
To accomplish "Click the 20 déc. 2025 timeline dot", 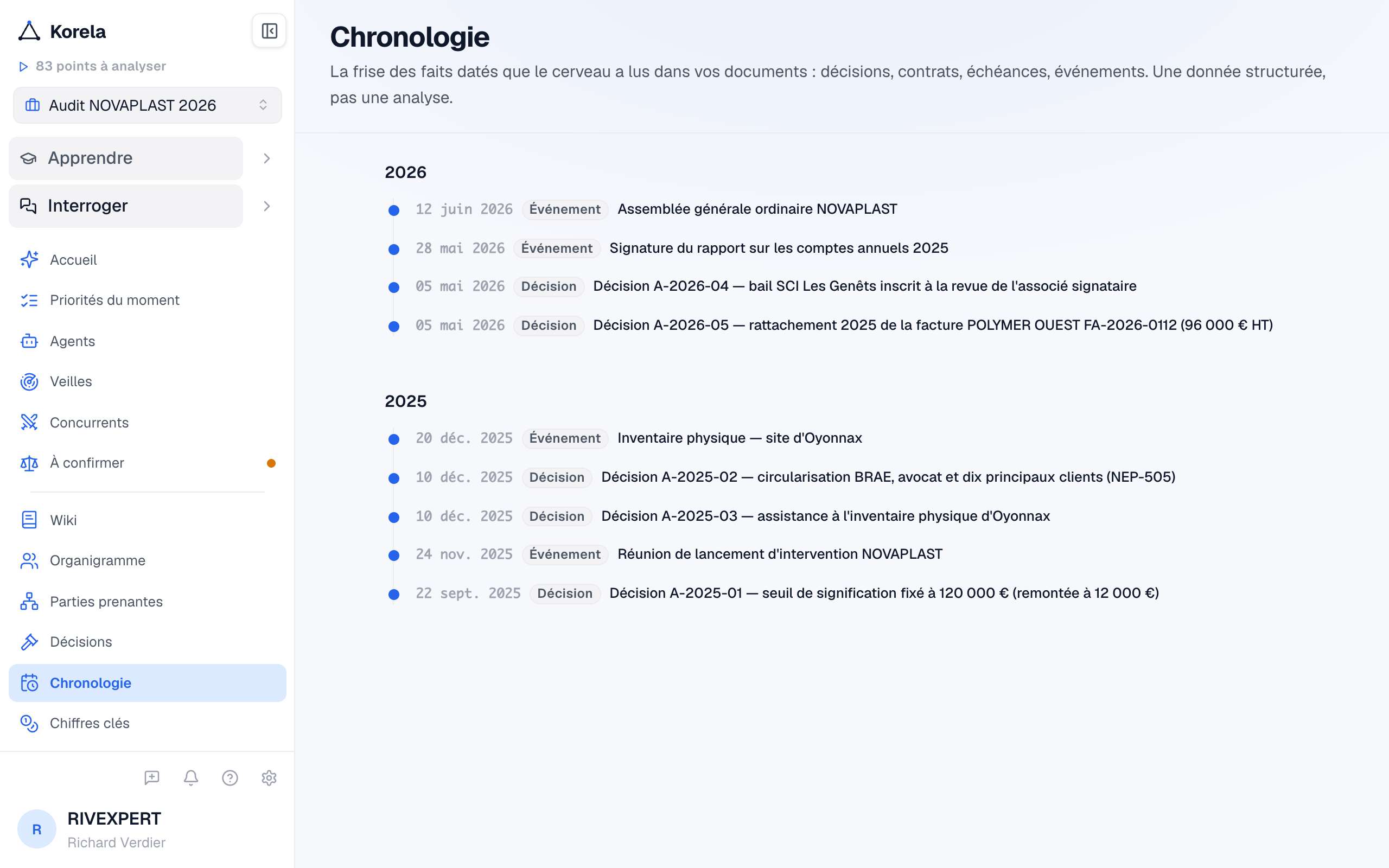I will 394,439.
